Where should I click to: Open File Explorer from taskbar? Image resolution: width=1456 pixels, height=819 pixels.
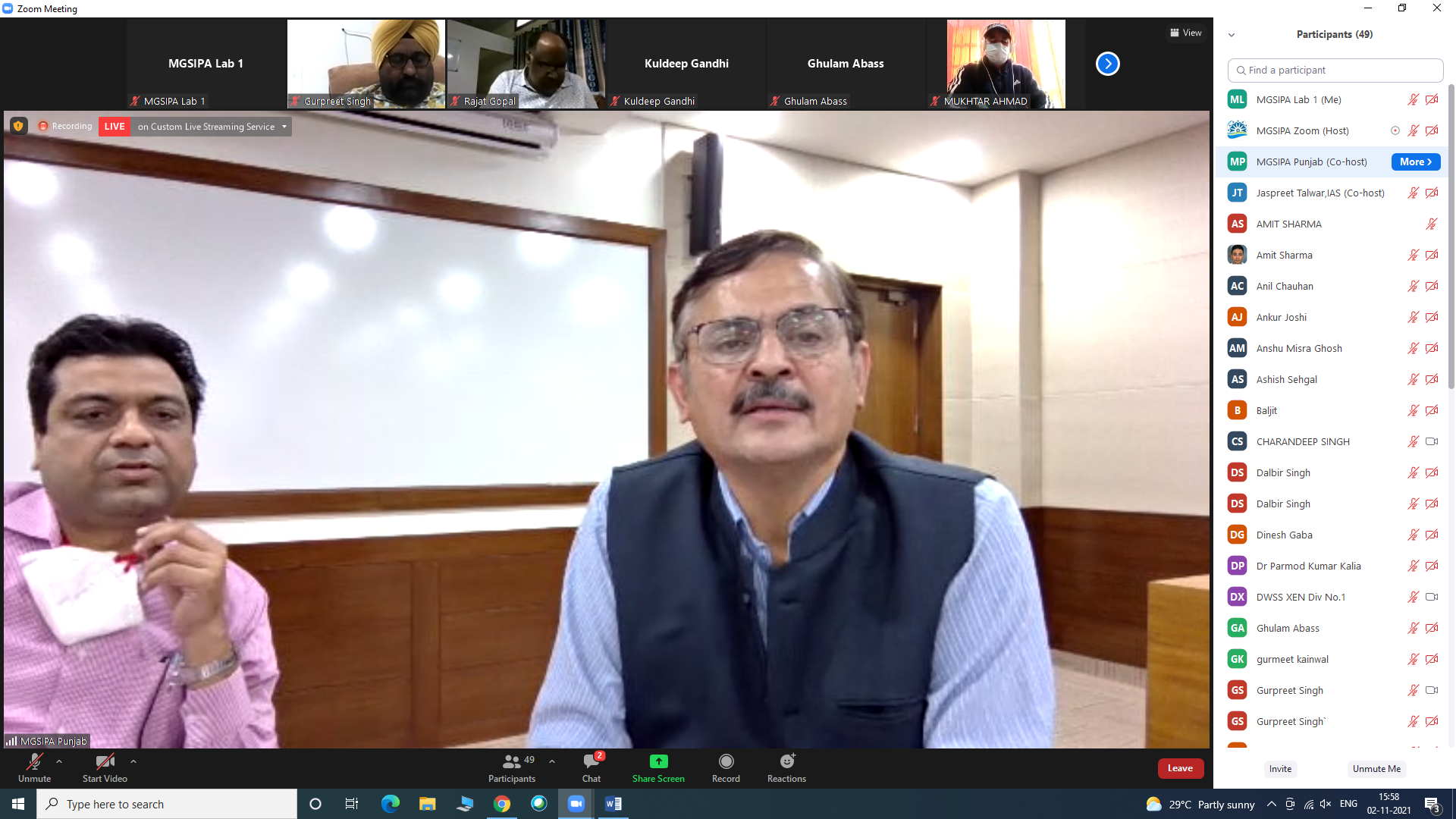click(x=427, y=804)
